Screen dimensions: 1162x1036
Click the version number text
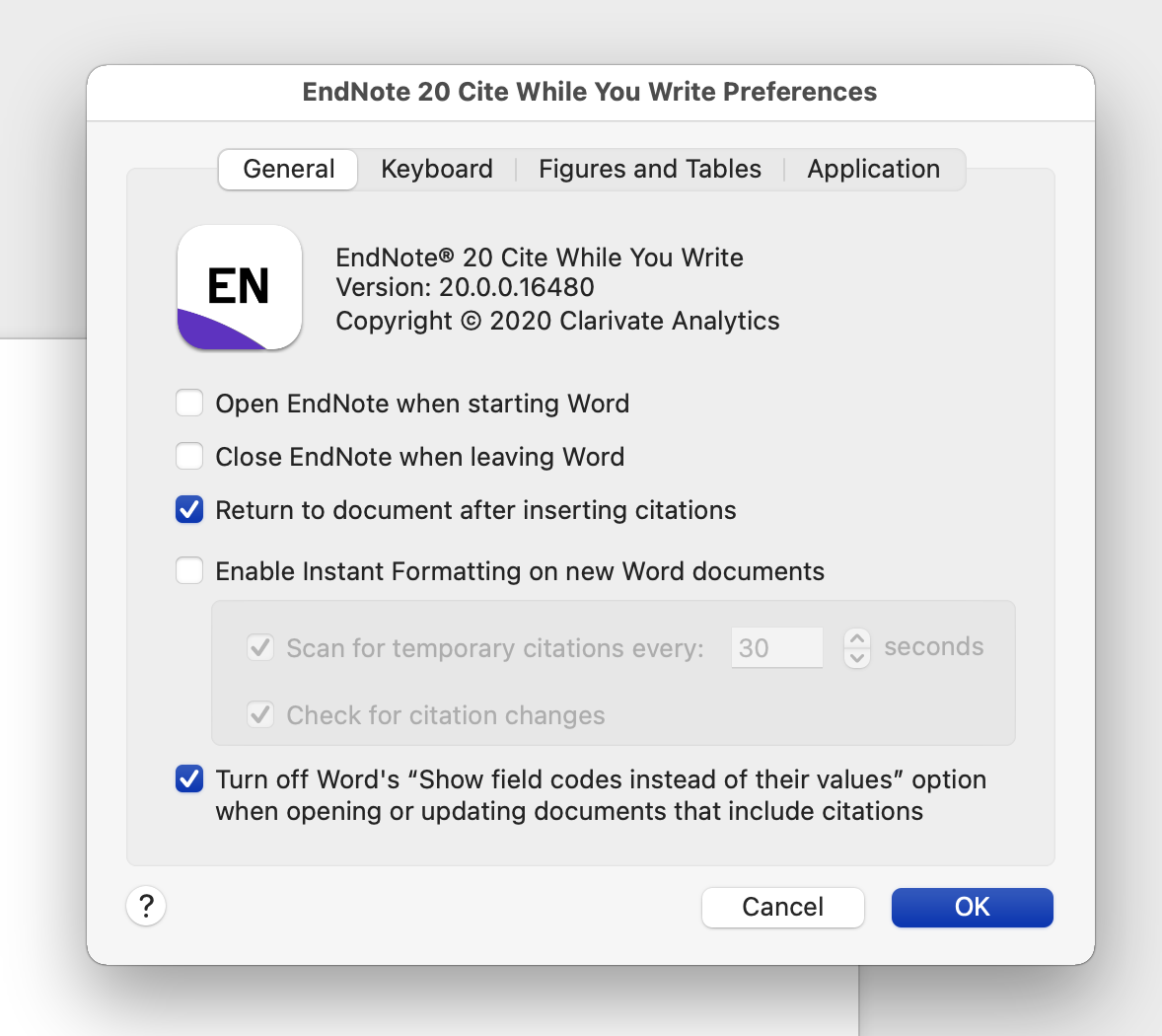(x=516, y=287)
